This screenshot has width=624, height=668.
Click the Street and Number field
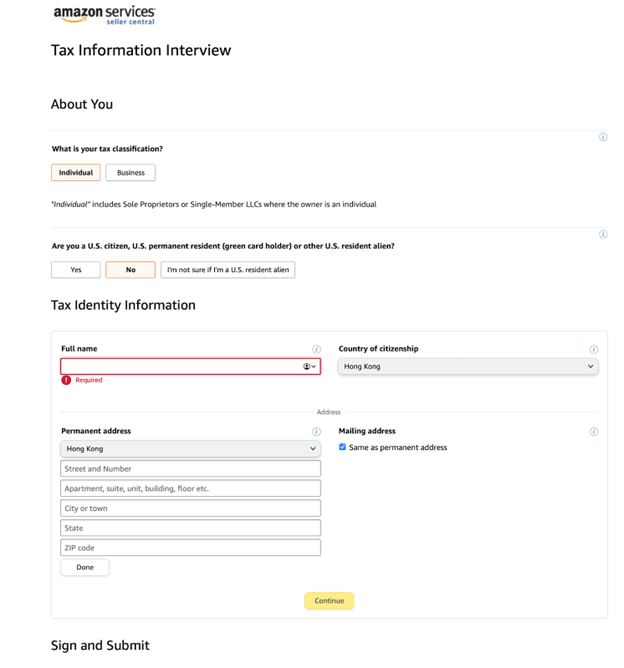click(190, 469)
